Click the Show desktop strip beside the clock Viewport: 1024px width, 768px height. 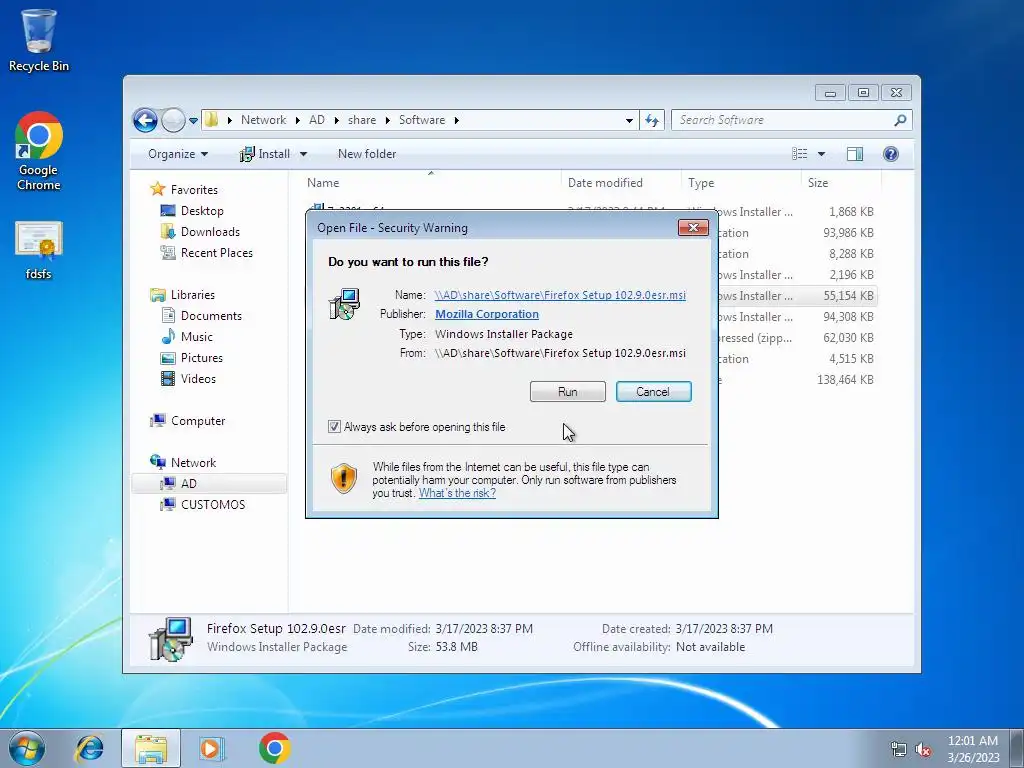1018,748
